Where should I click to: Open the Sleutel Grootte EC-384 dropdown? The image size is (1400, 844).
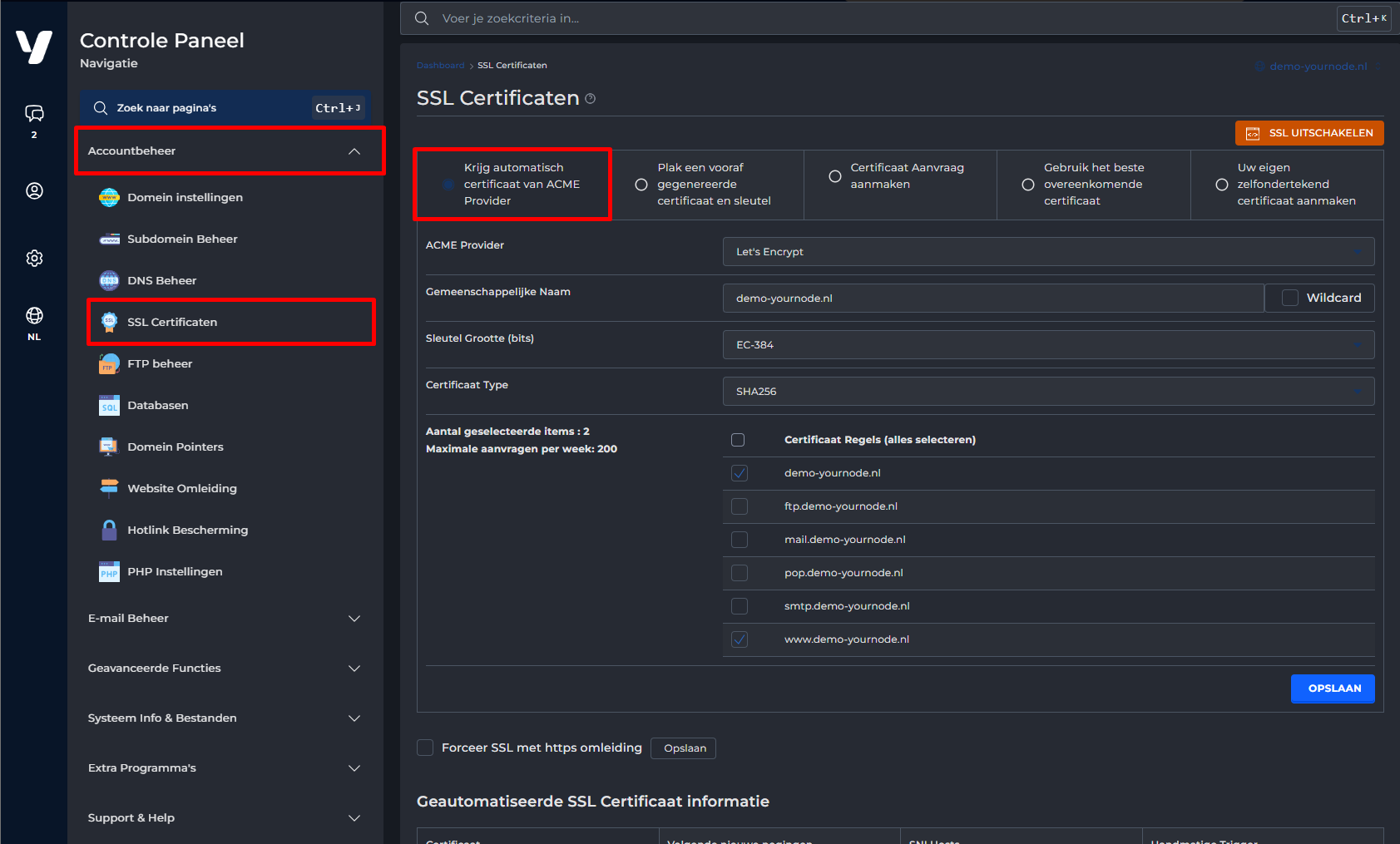[1048, 345]
